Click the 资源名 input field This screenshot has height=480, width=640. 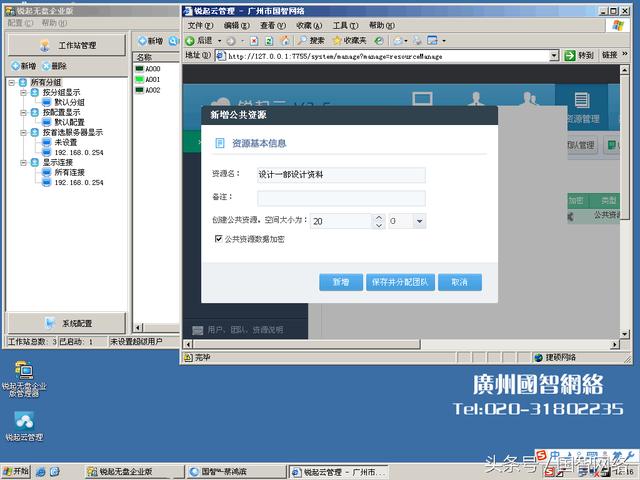coord(341,175)
